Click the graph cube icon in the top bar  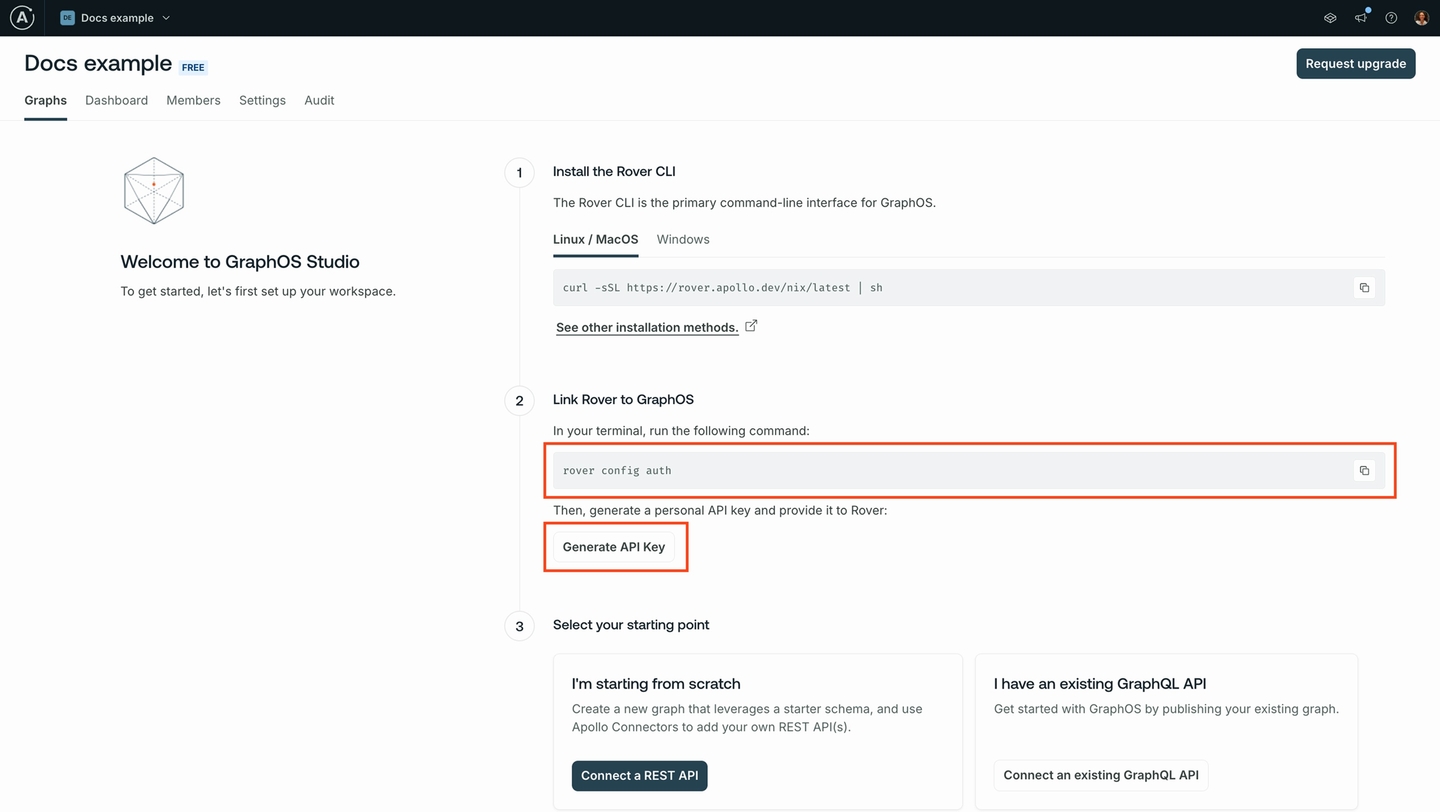point(1329,17)
